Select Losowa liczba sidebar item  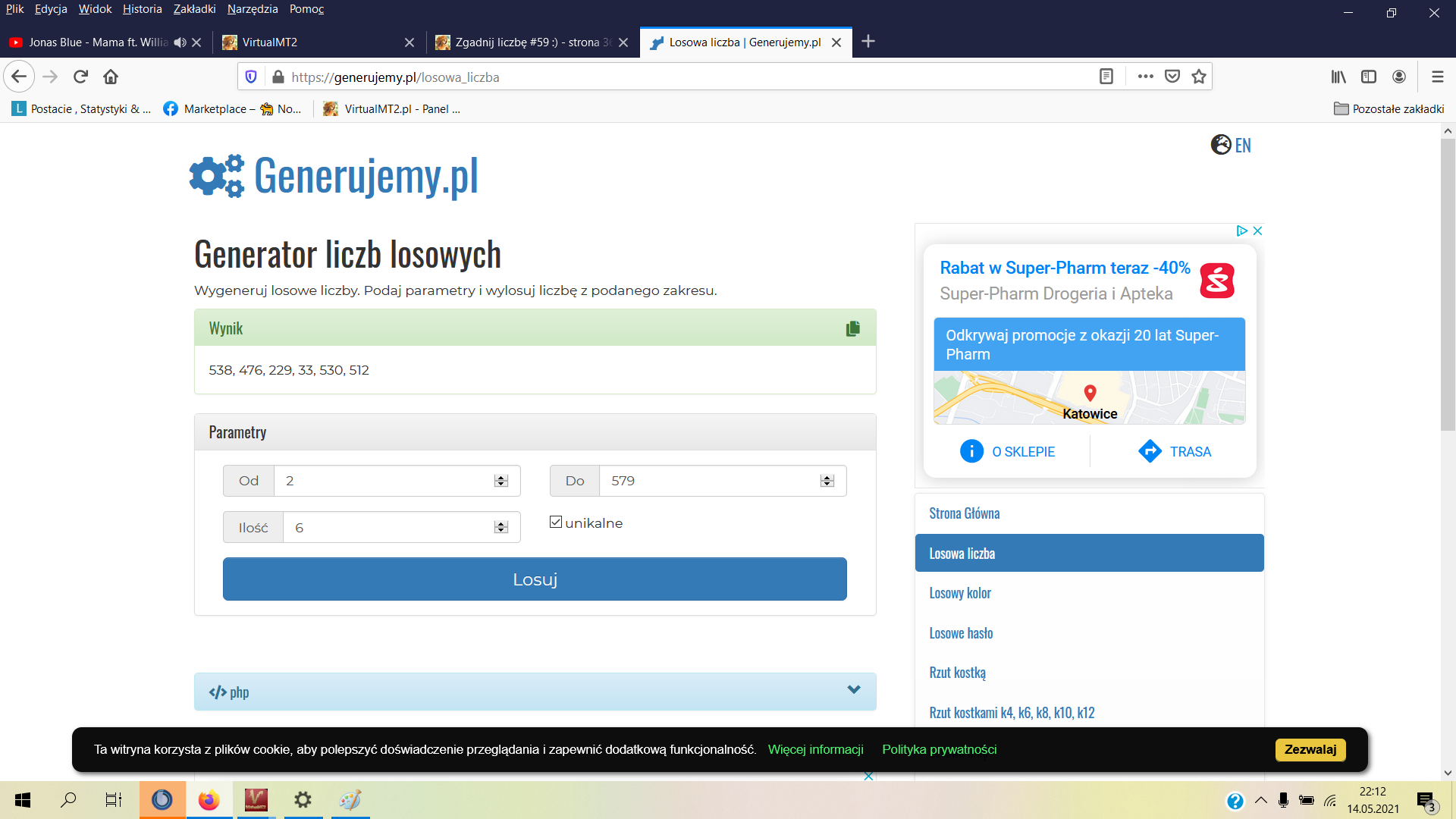click(x=1089, y=553)
